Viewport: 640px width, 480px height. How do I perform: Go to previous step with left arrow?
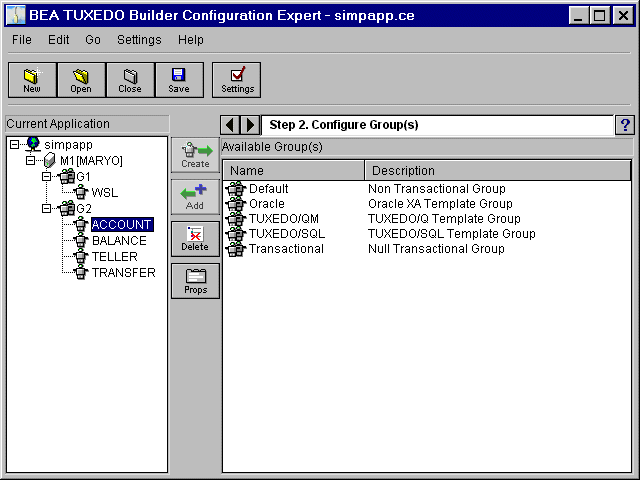pos(230,125)
